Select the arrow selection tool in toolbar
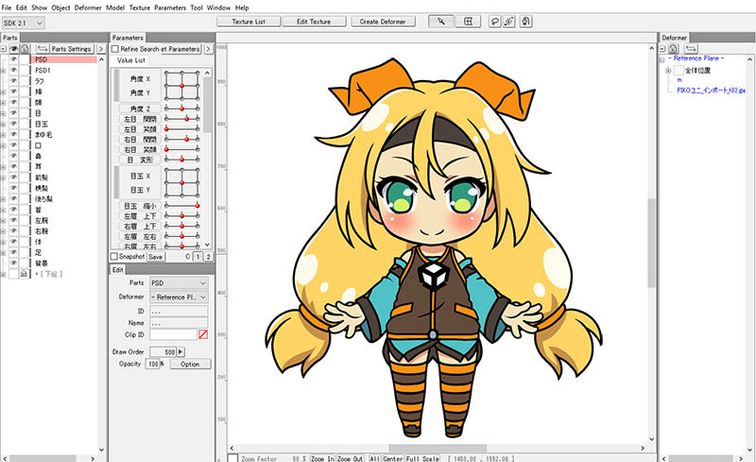Image resolution: width=756 pixels, height=462 pixels. click(x=439, y=21)
